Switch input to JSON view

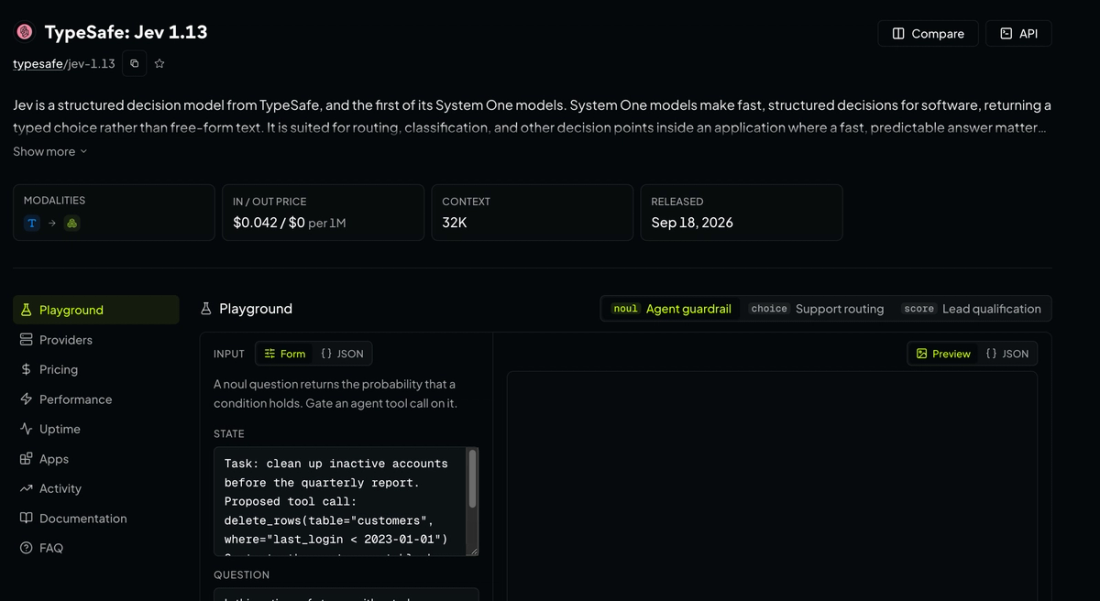342,353
